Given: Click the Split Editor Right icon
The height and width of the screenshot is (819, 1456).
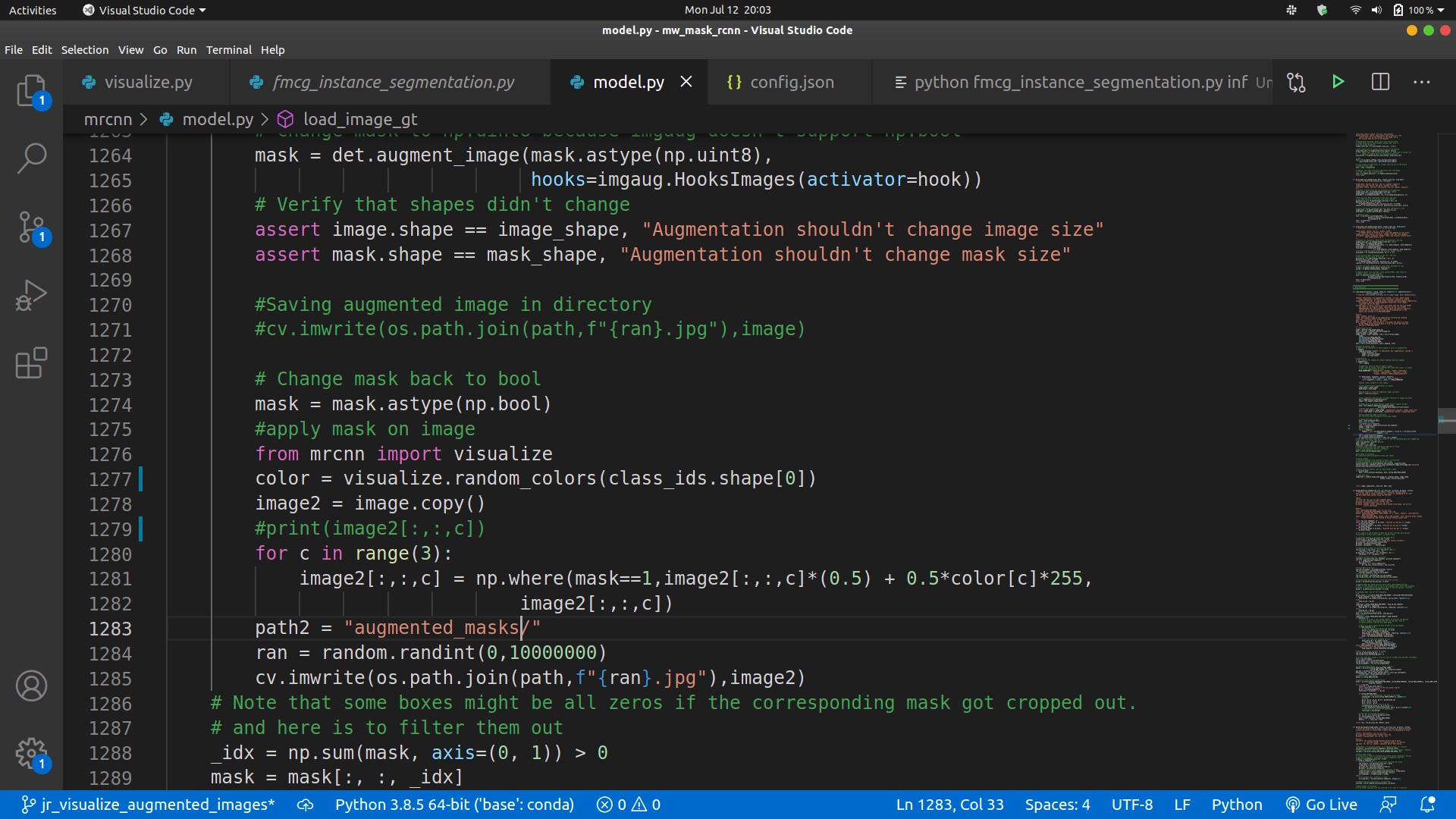Looking at the screenshot, I should 1380,82.
